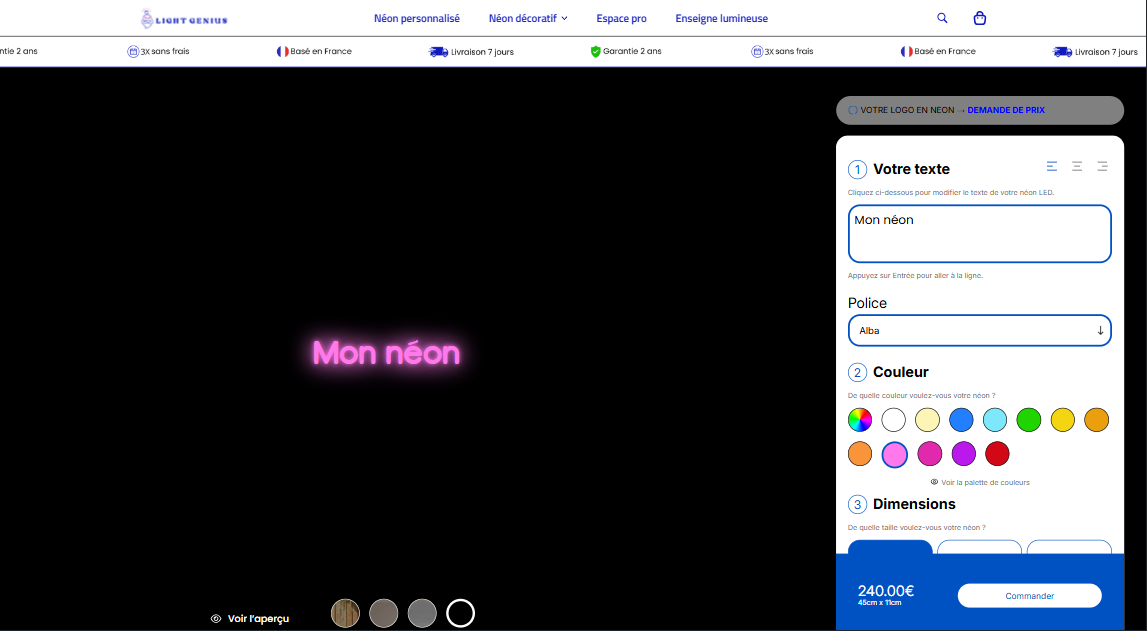Click the Mon néon text field

click(x=979, y=234)
